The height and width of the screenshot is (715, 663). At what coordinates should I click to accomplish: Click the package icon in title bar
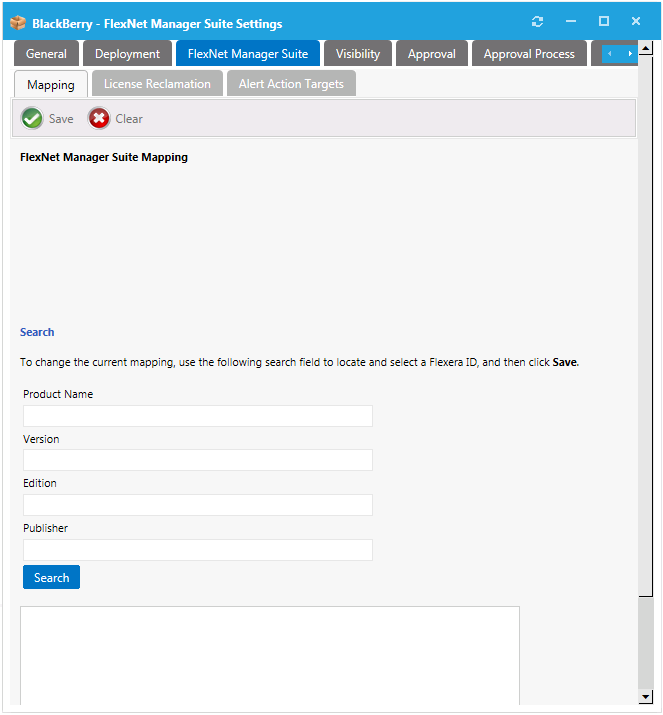click(18, 22)
